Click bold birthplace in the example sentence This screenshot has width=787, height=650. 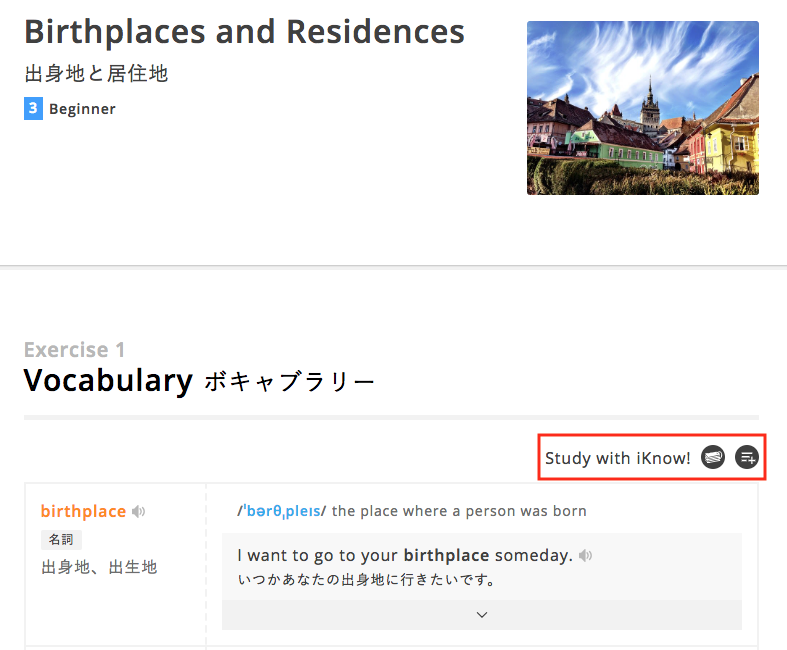click(x=446, y=556)
